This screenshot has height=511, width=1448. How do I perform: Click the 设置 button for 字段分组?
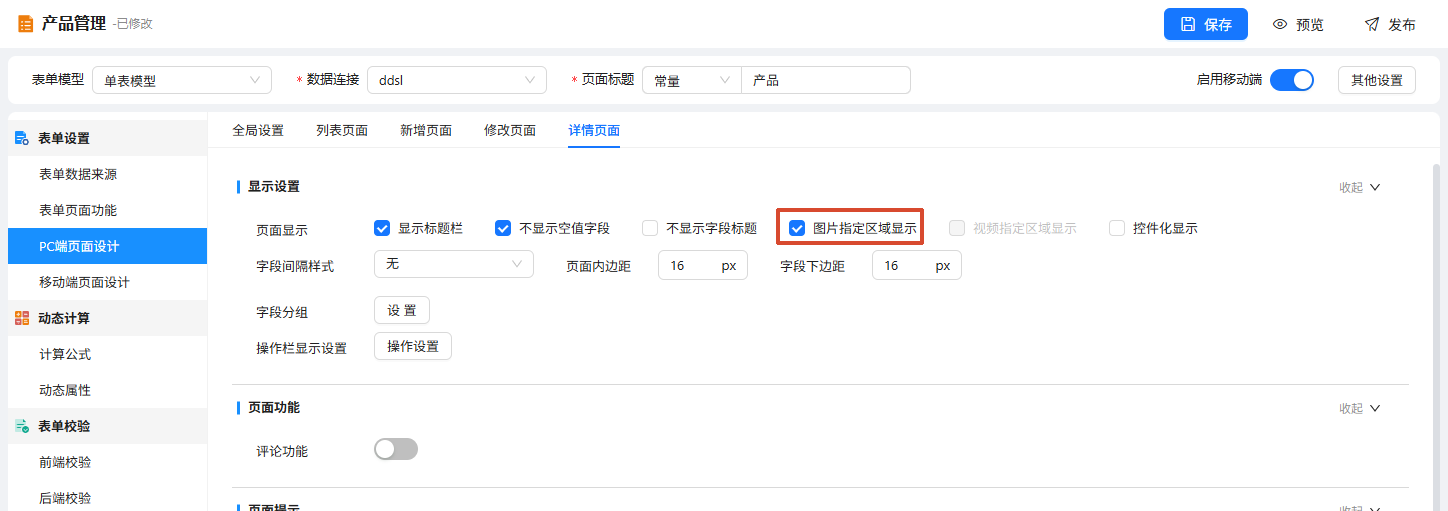[402, 310]
